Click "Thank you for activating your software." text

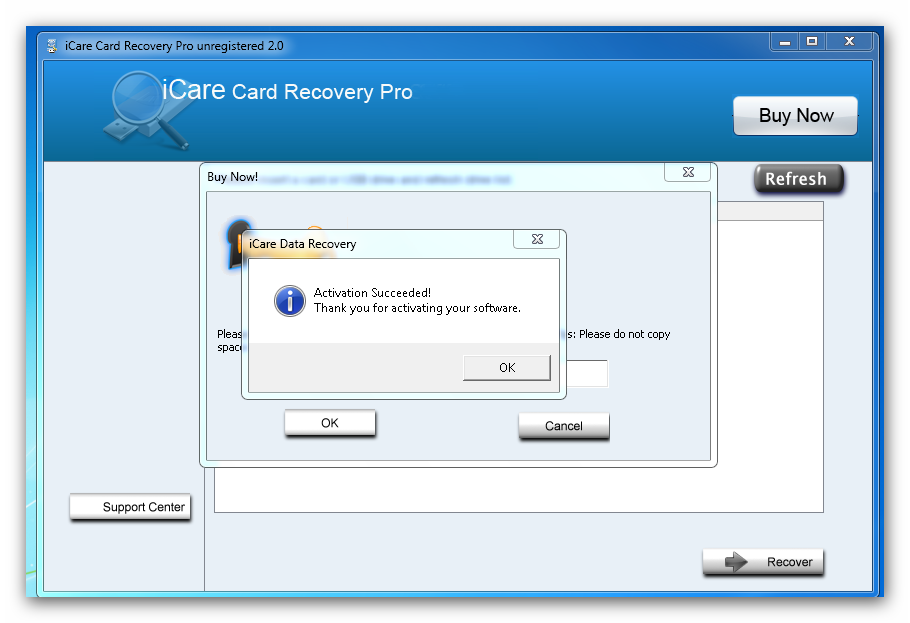[417, 308]
